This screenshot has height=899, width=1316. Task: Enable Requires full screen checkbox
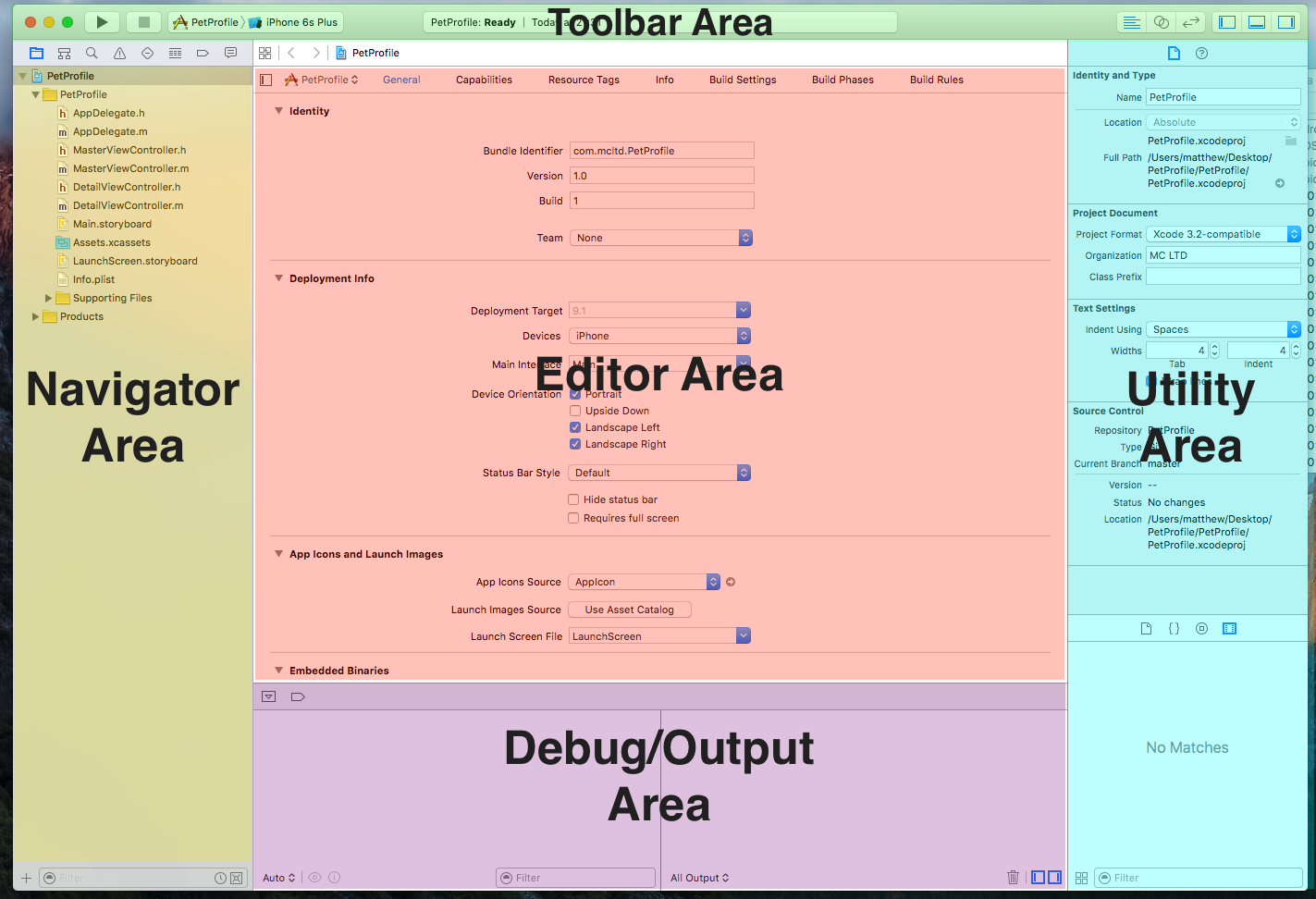(573, 518)
